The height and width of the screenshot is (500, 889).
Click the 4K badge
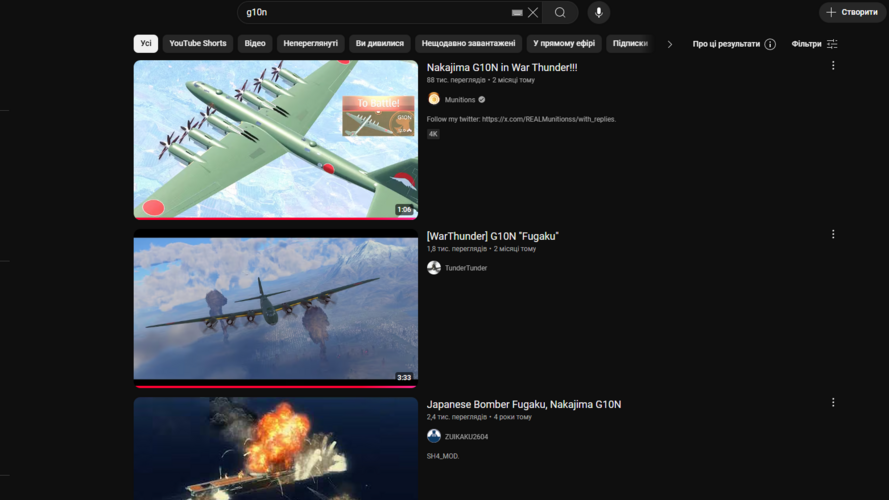pyautogui.click(x=433, y=134)
